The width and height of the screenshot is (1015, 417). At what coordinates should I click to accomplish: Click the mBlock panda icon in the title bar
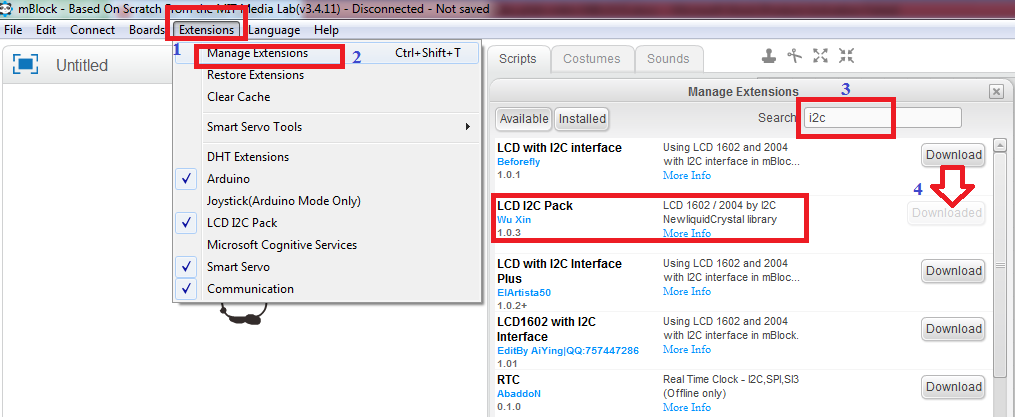(6, 9)
